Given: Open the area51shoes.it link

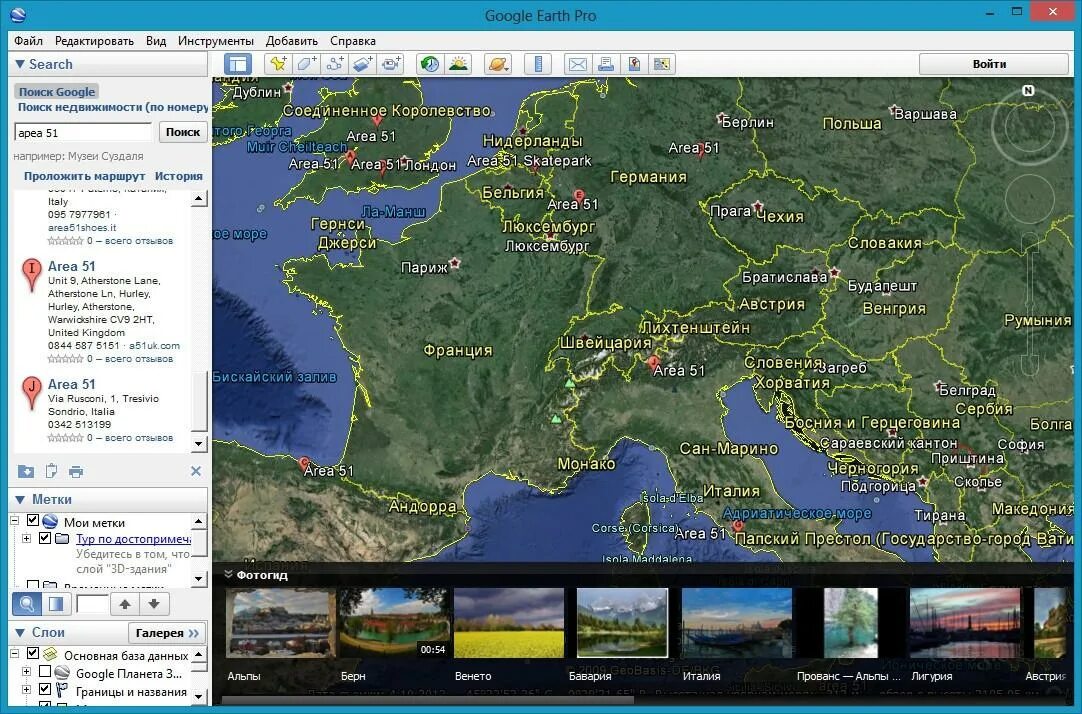Looking at the screenshot, I should 82,228.
